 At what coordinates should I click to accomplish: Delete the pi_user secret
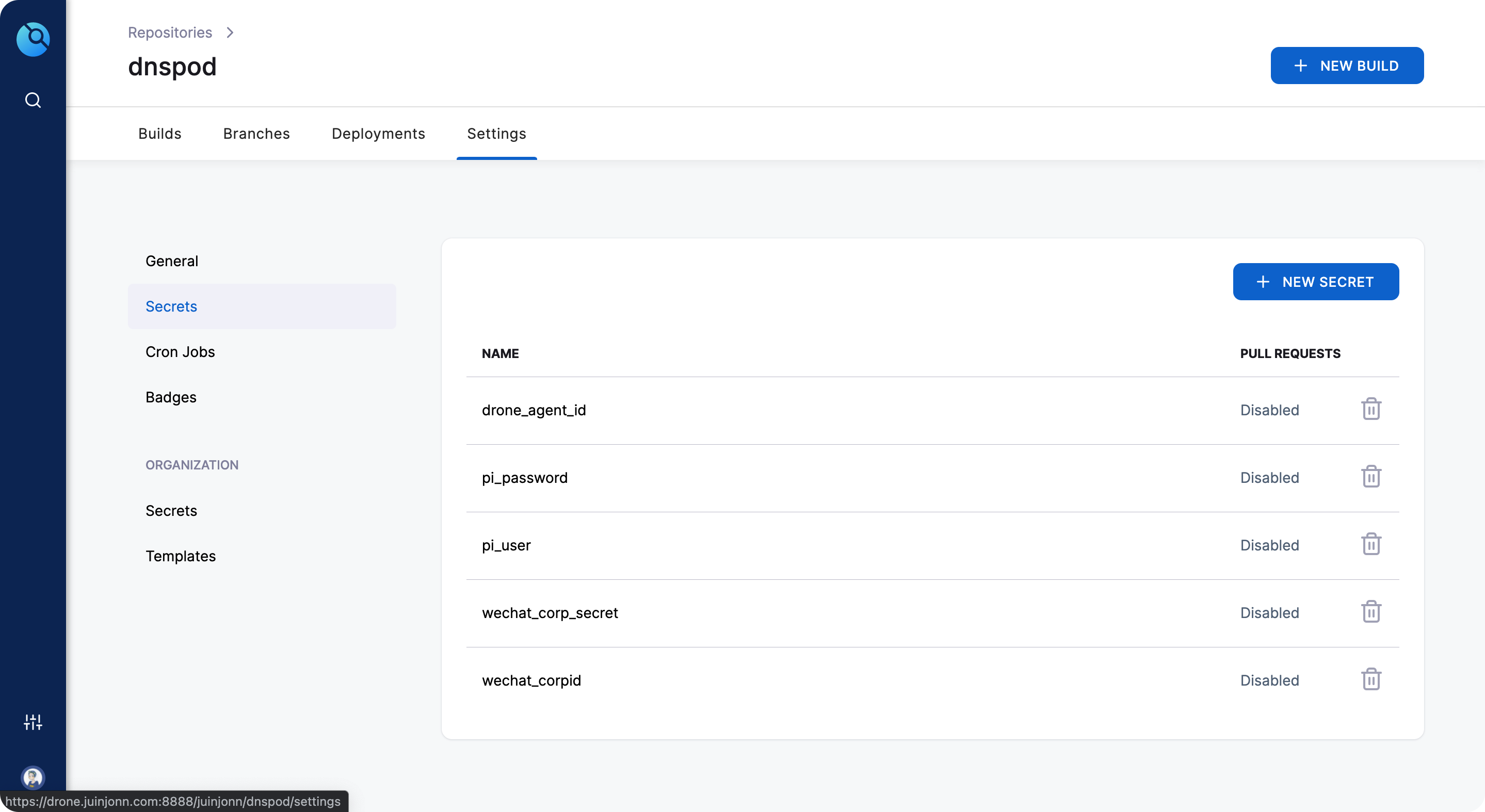pos(1371,544)
